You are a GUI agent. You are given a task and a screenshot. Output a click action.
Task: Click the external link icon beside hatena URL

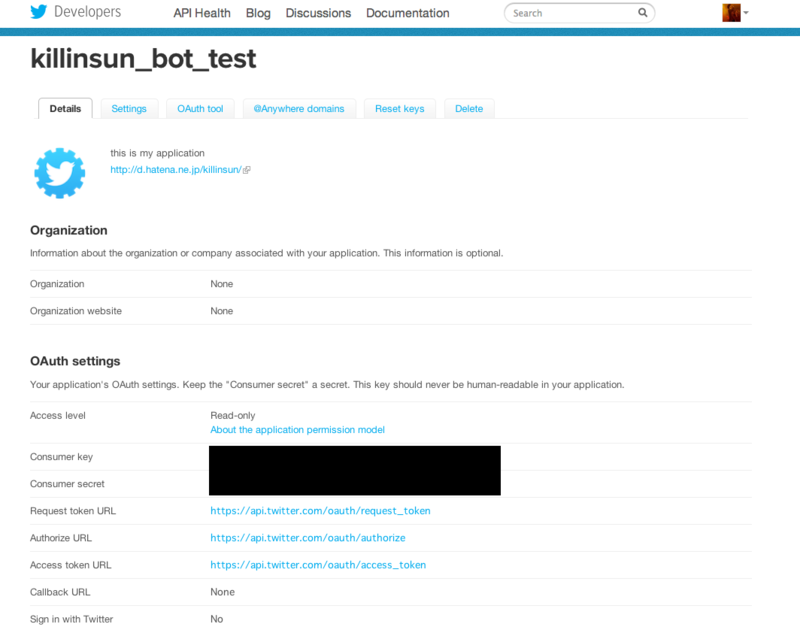(x=246, y=170)
